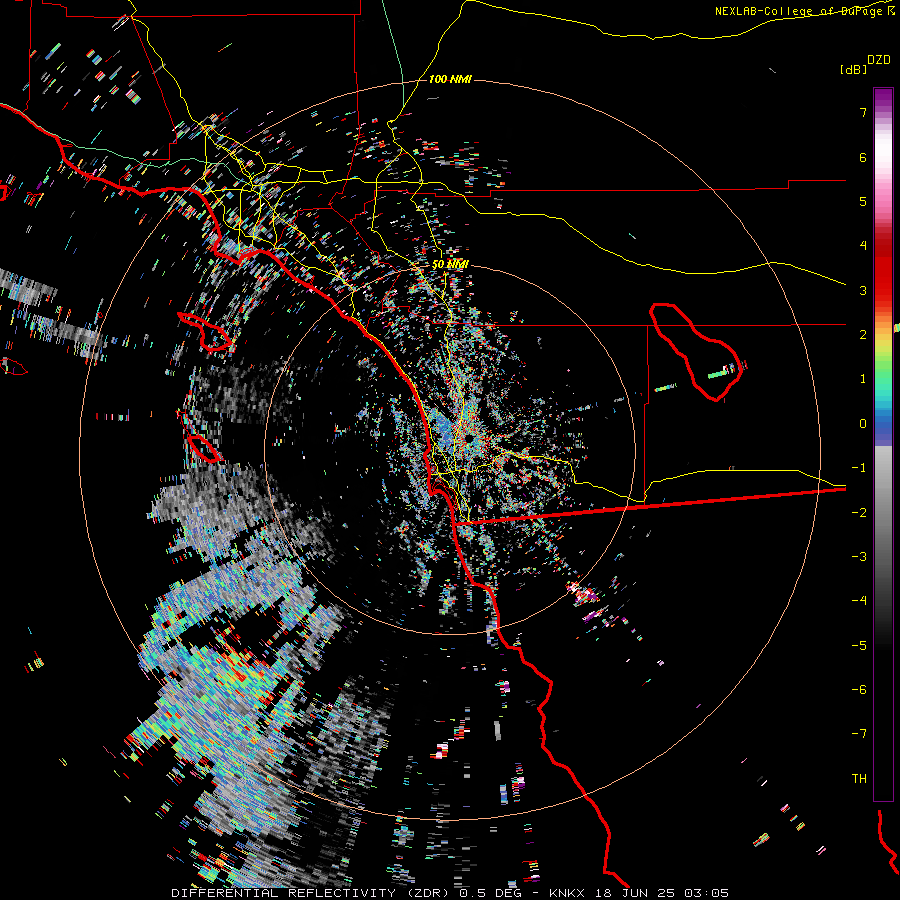Viewport: 900px width, 900px height.
Task: Click the 4 dB scale value
Action: tap(863, 246)
